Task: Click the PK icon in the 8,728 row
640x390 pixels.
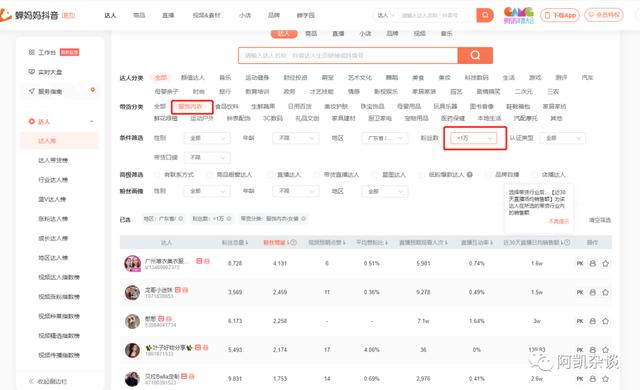Action: point(580,264)
